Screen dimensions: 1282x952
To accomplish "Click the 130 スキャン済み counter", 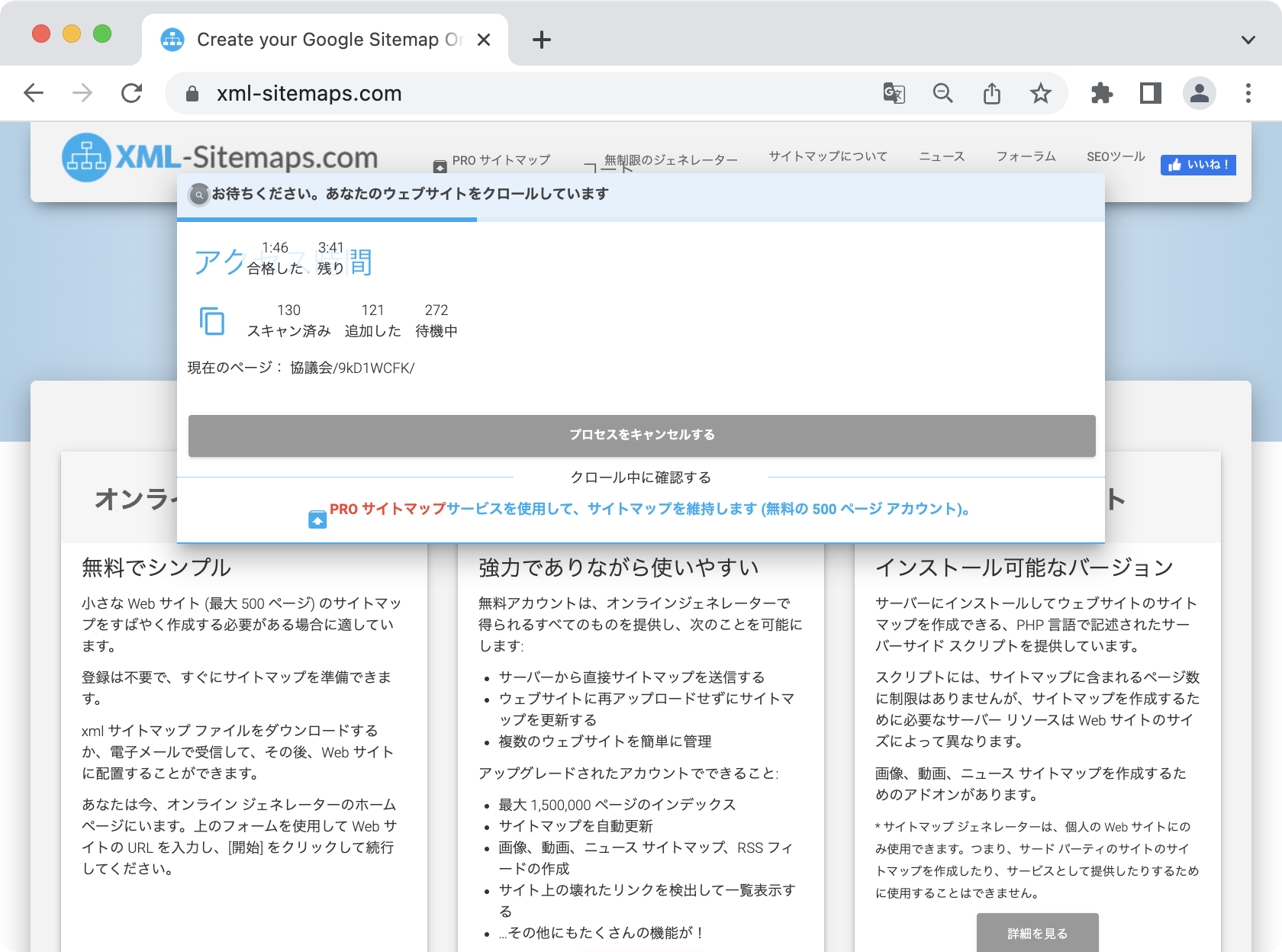I will pyautogui.click(x=288, y=320).
